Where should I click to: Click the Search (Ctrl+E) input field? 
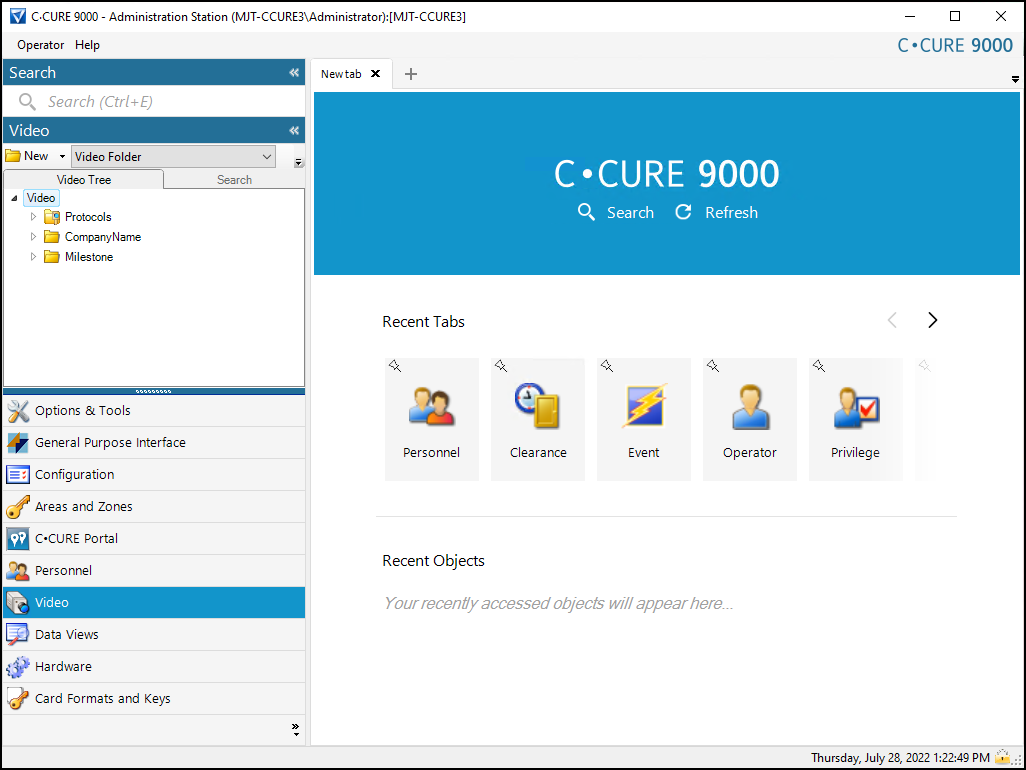tap(160, 102)
